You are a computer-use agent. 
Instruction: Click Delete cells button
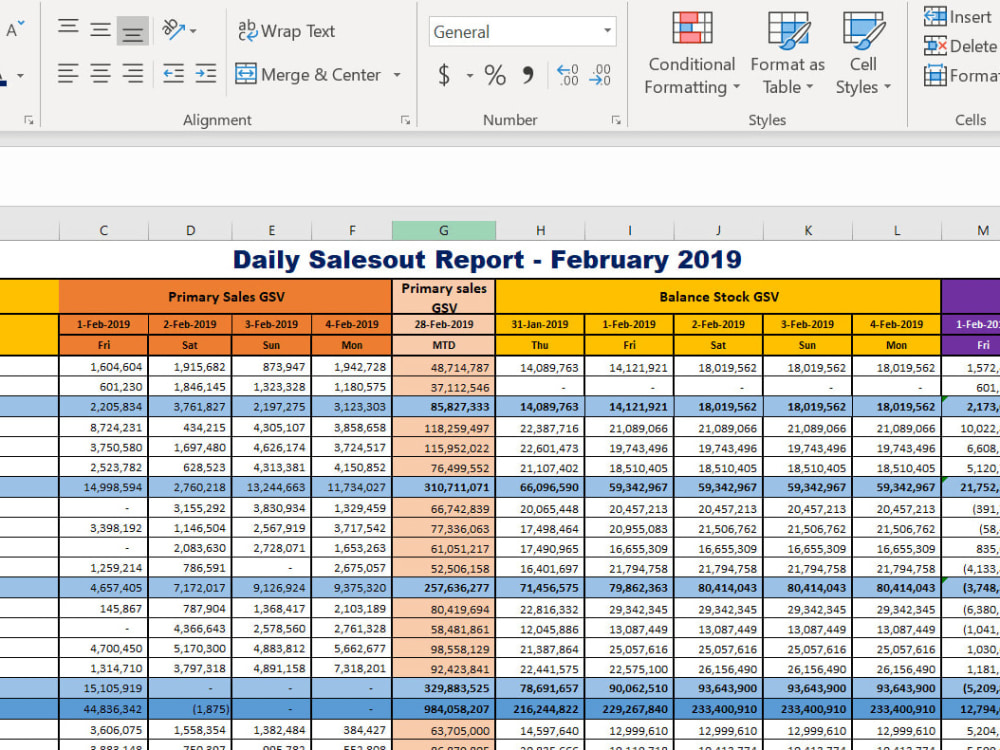(x=960, y=46)
